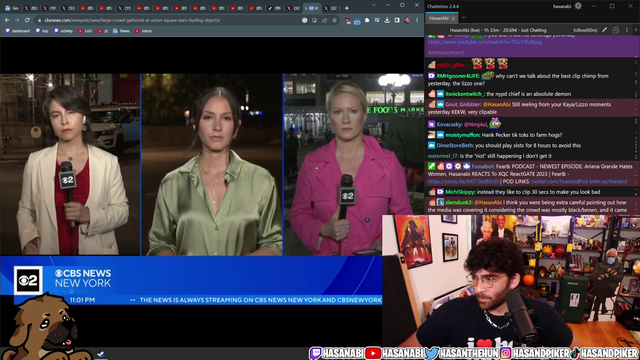This screenshot has height=360, width=640.
Task: Open 'yt' bookmark
Action: [x=103, y=31]
